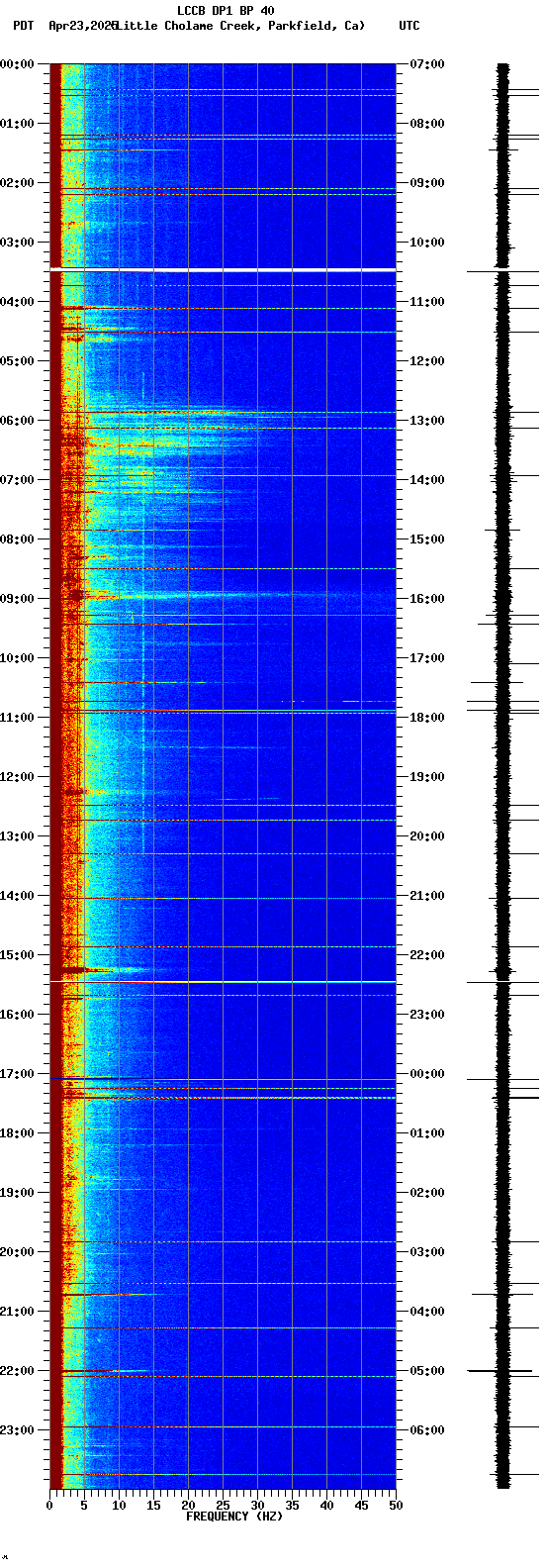This screenshot has width=546, height=1568.
Task: Click the date label 'Apr23,2026'
Action: coord(82,26)
